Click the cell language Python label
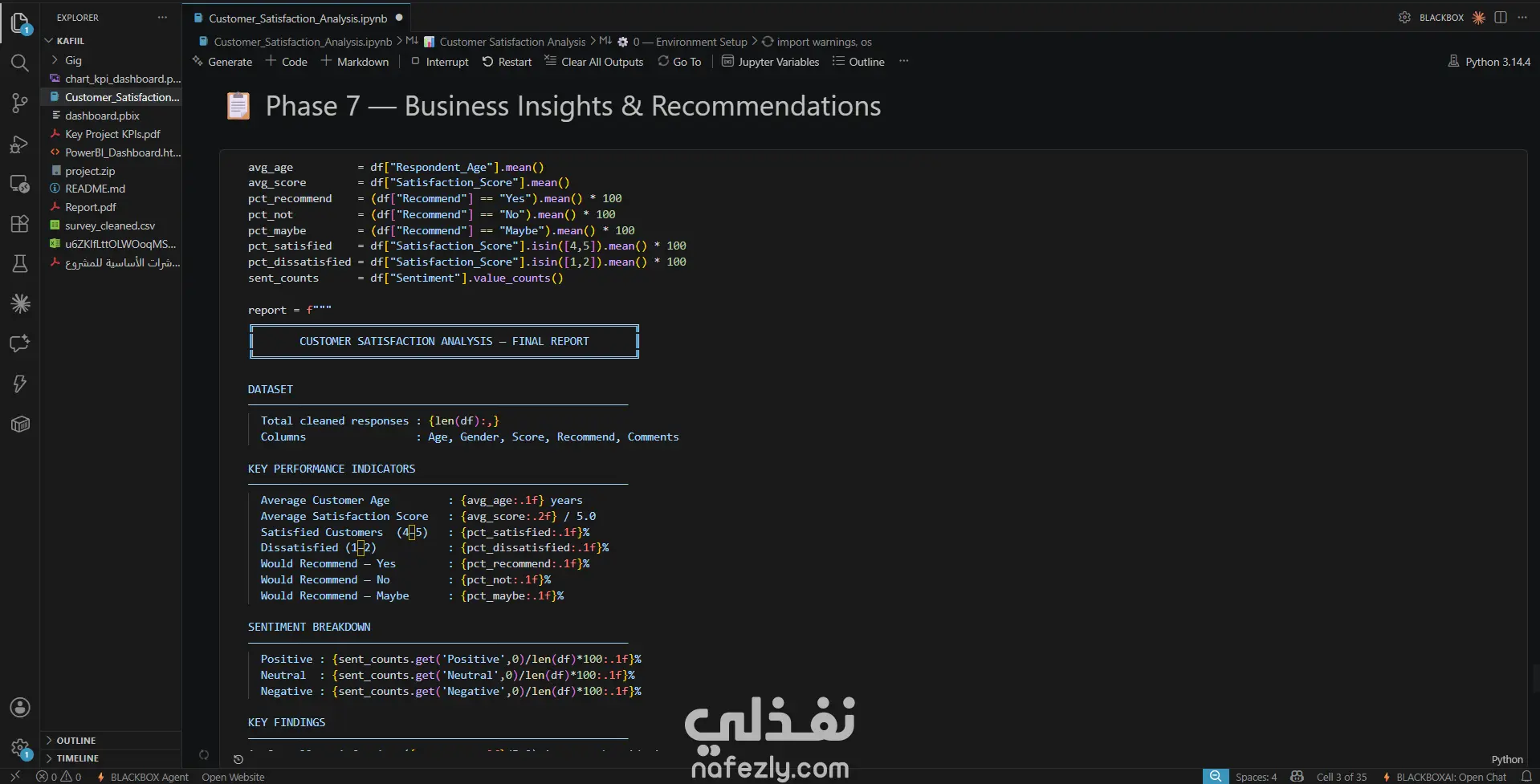The image size is (1540, 784). pyautogui.click(x=1506, y=759)
